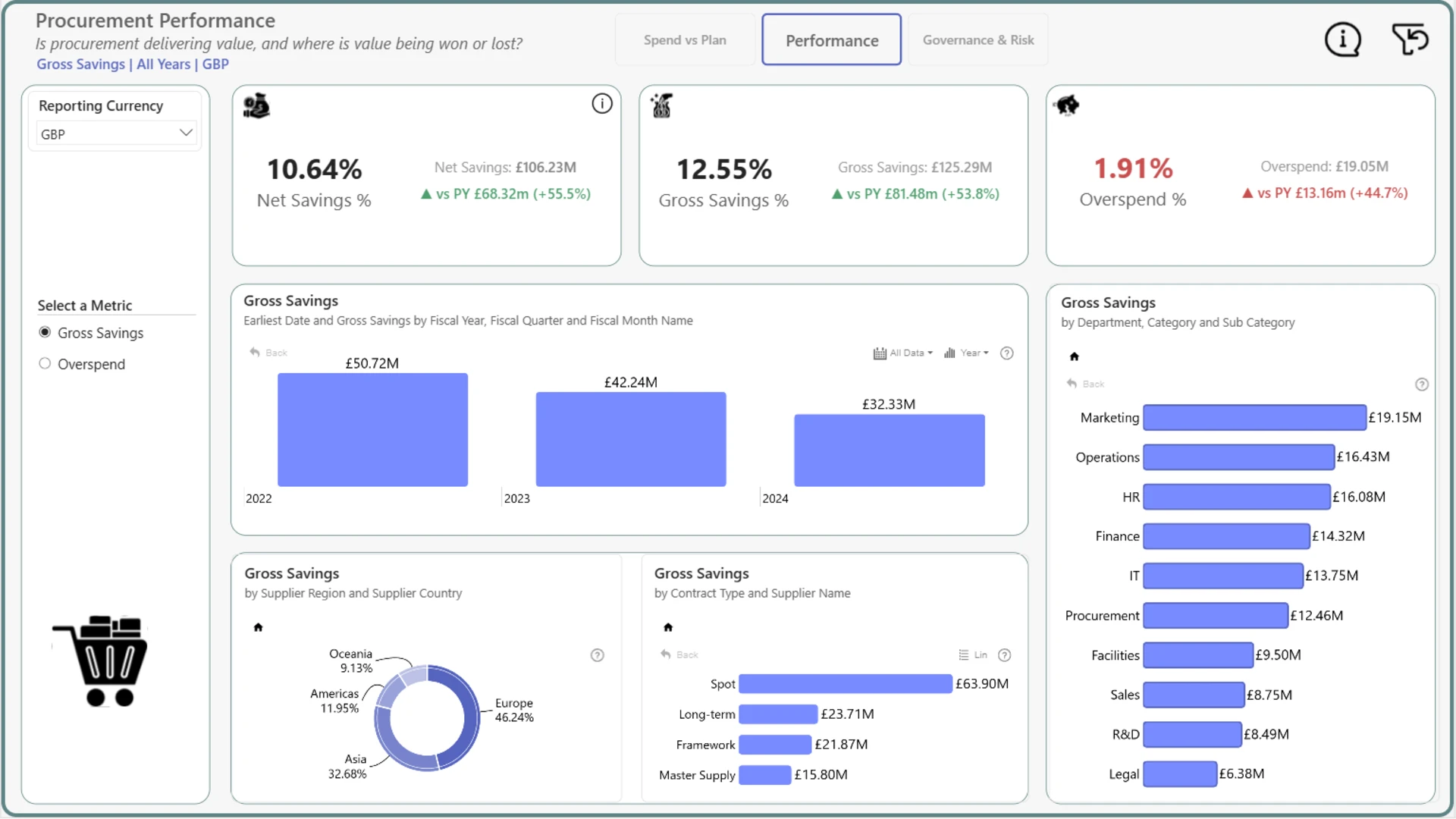Screen dimensions: 1456x819
Task: Click Back arrow in Contract Type chart
Action: point(679,654)
